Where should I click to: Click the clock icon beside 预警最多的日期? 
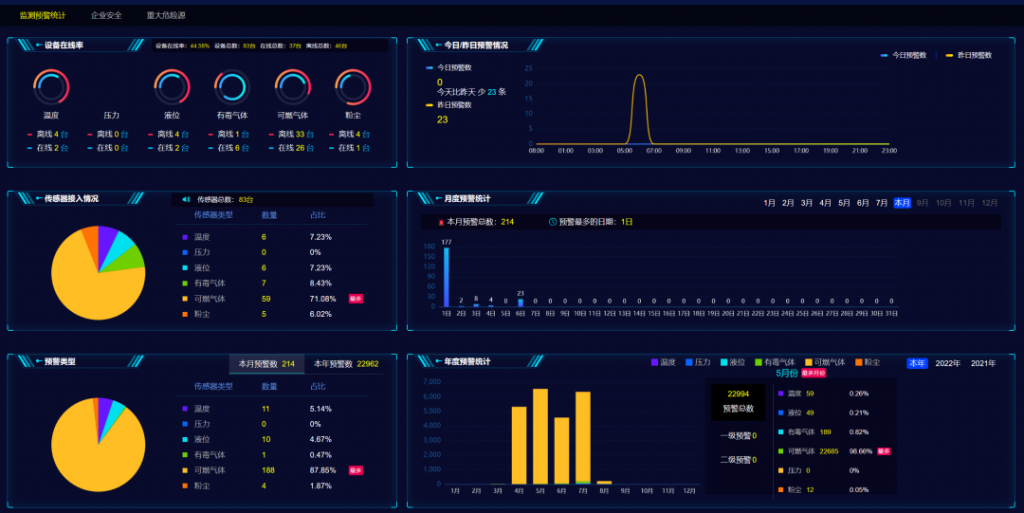553,222
